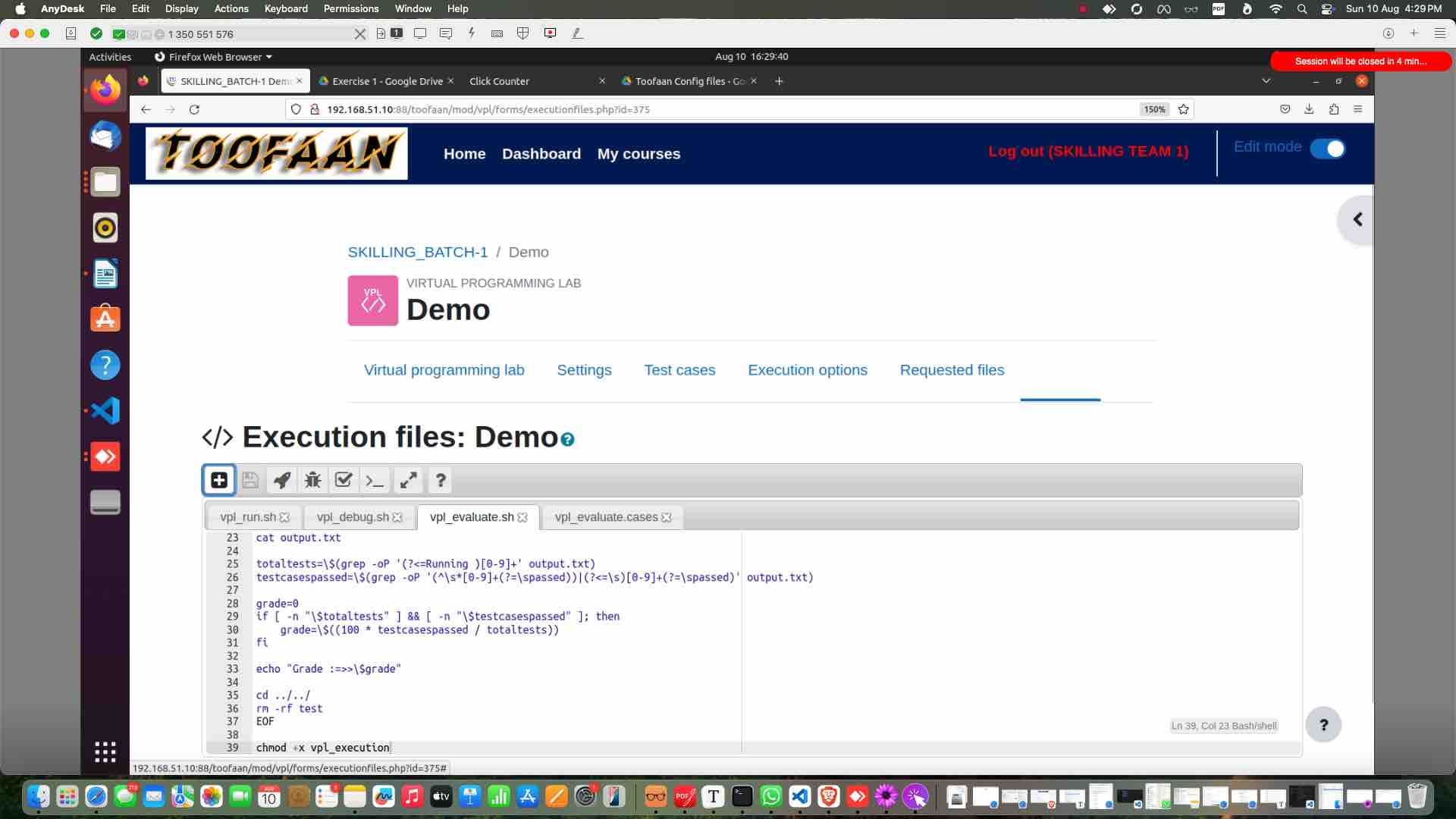Viewport: 1456px width, 819px height.
Task: Start debugging using the bug icon
Action: [x=312, y=480]
